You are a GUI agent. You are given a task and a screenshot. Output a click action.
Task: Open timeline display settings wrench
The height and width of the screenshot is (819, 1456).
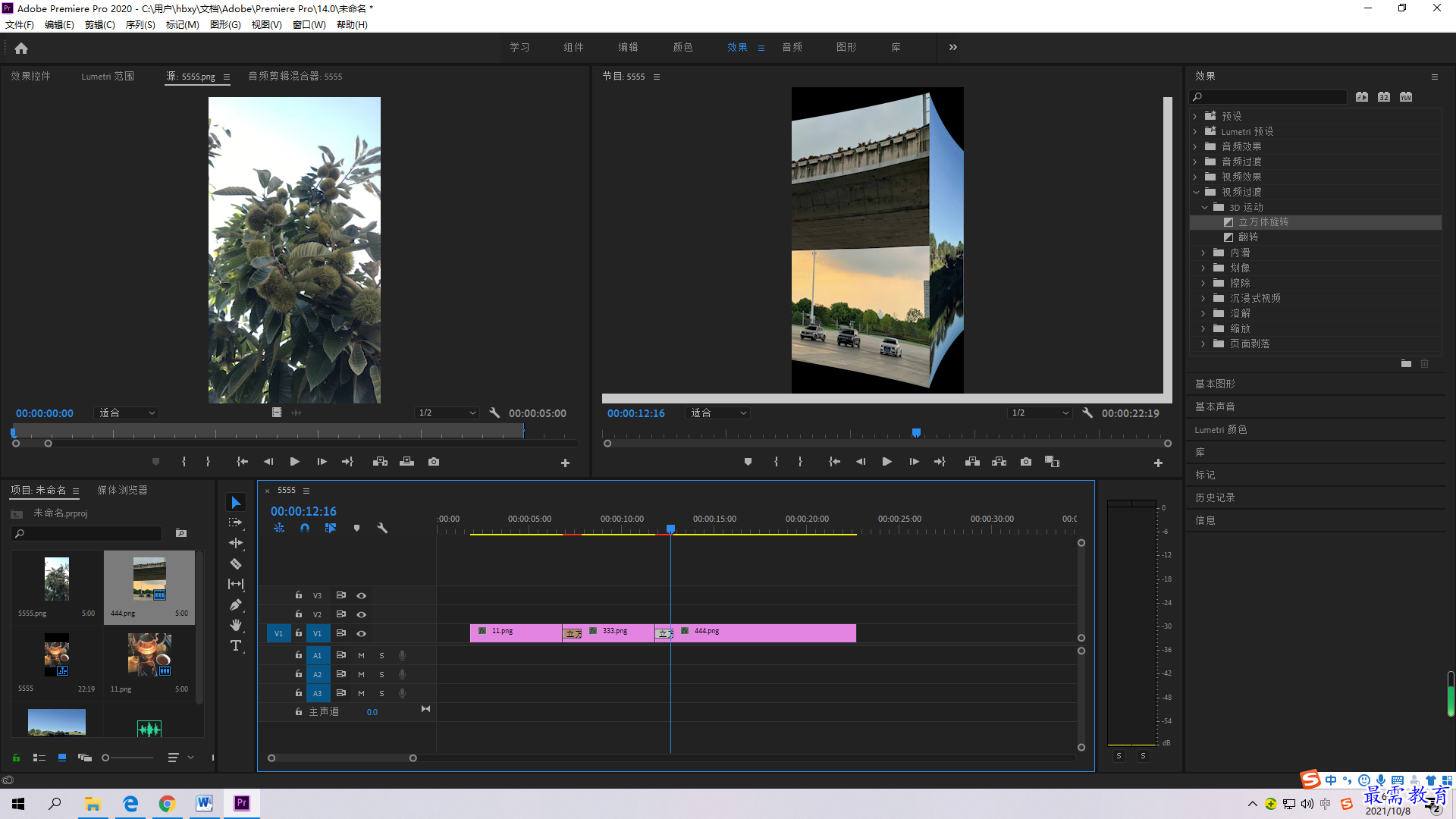tap(382, 528)
